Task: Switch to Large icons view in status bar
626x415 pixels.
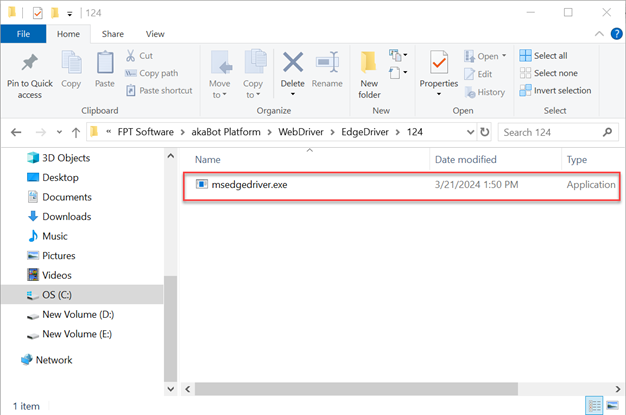Action: coord(612,406)
